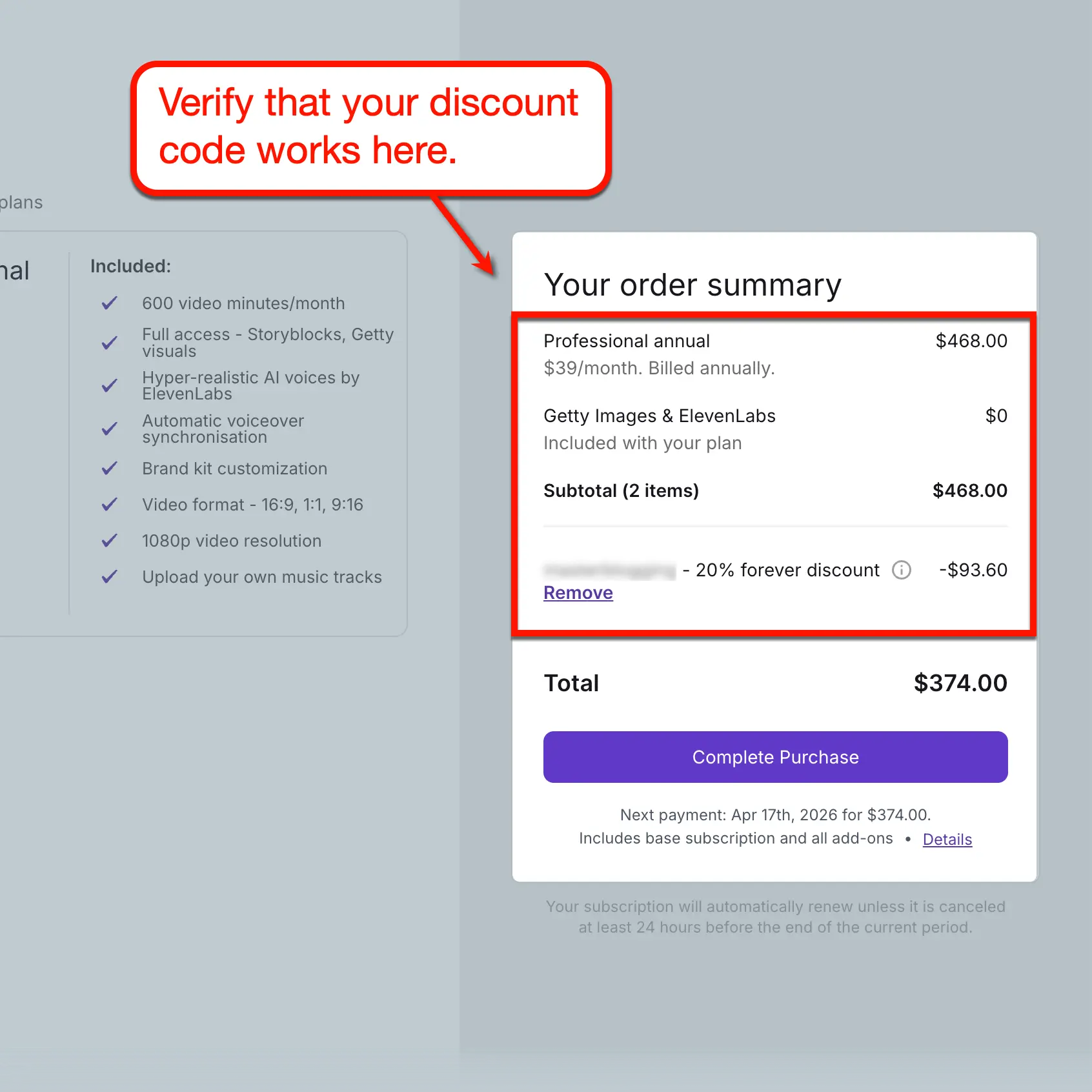Remove the 20% forever discount
The image size is (1092, 1092).
[578, 592]
